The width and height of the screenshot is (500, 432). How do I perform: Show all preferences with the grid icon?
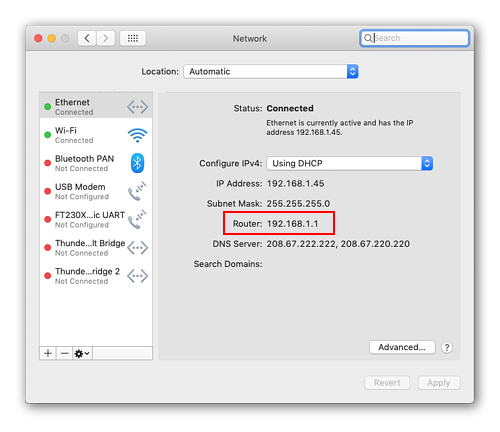[x=133, y=38]
